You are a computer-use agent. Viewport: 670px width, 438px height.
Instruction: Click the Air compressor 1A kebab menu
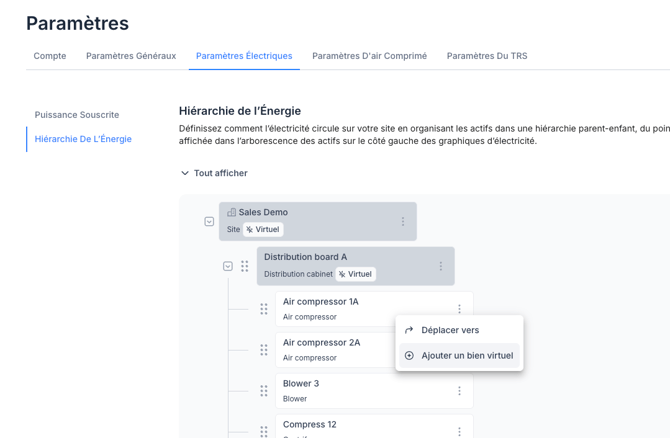459,309
